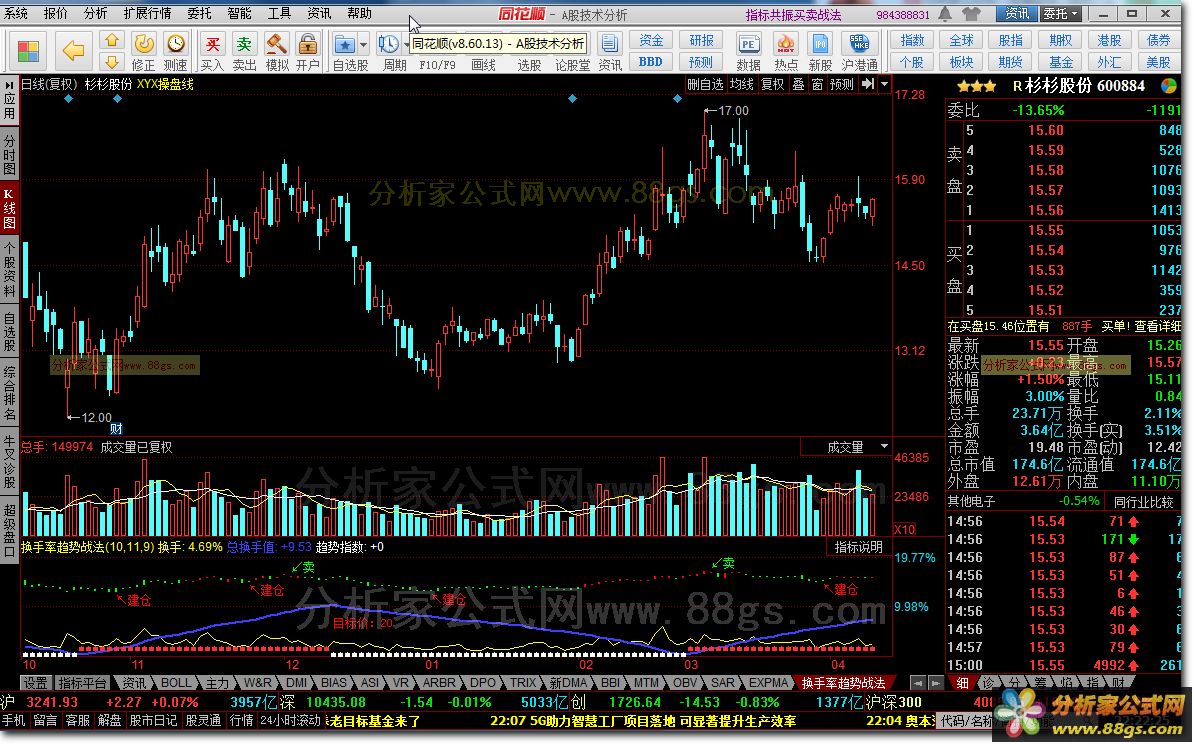Collapse the left sidebar with the arrow icon
The image size is (1194, 744).
pyautogui.click(x=9, y=85)
